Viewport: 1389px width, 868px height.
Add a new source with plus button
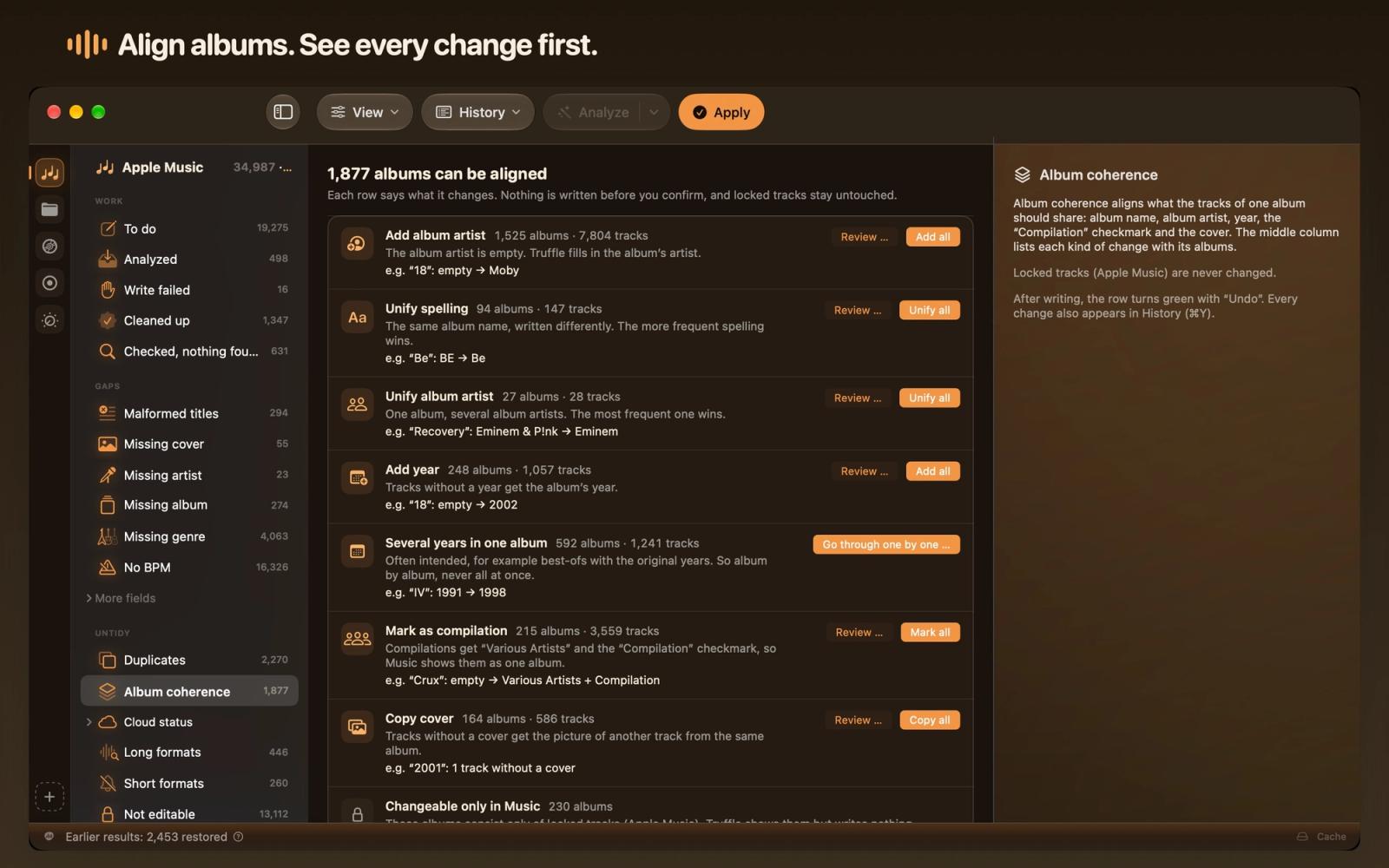click(49, 797)
